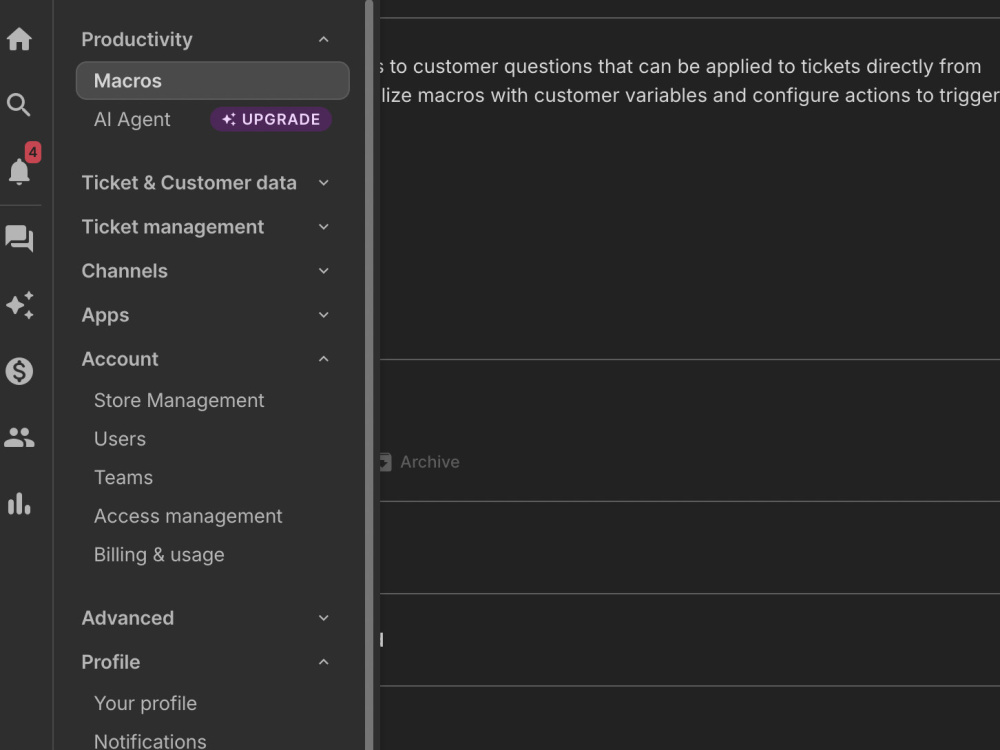1000x750 pixels.
Task: Open Your profile page
Action: tap(145, 703)
